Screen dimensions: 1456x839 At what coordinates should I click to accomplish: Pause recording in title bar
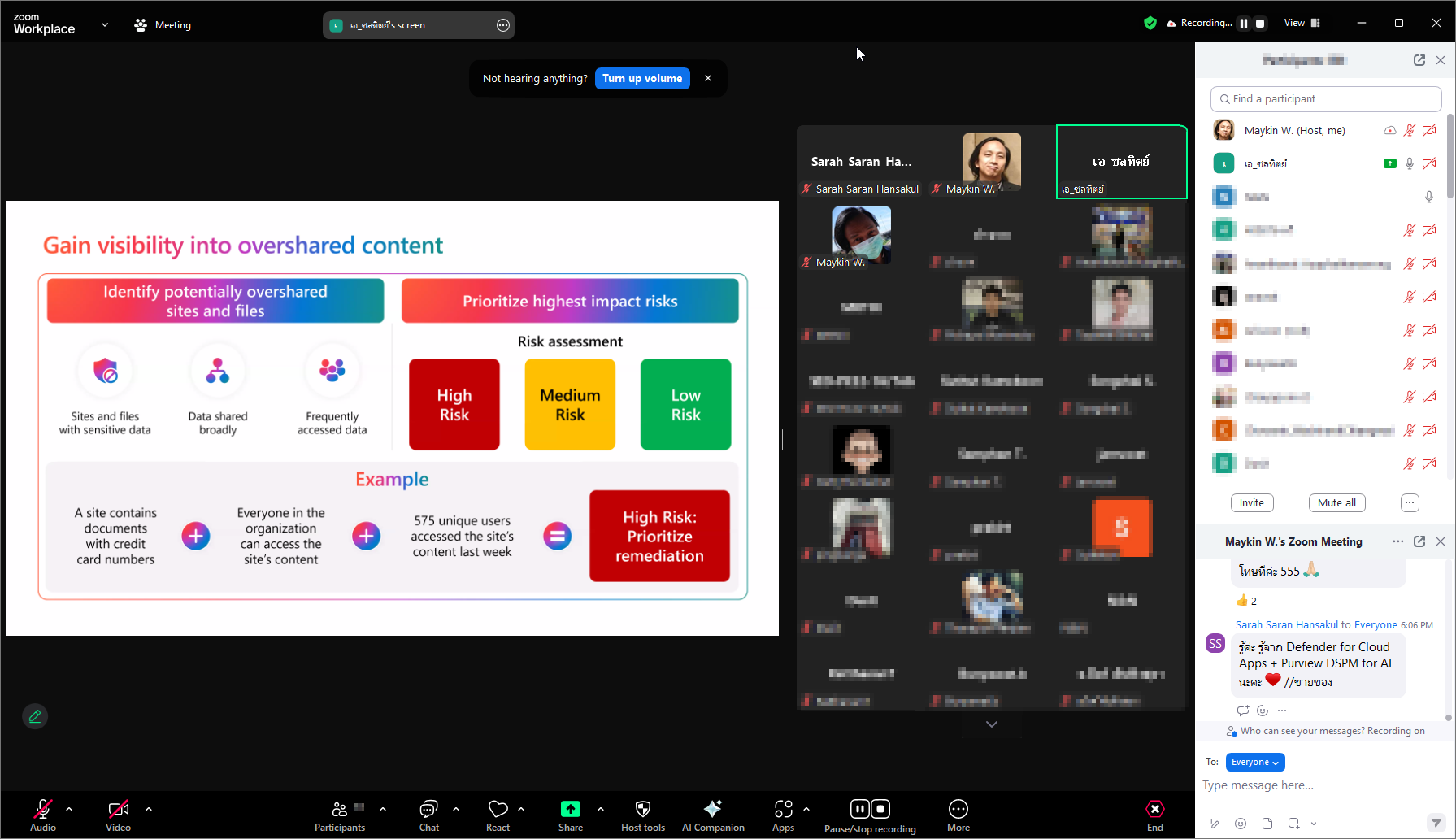click(1244, 23)
